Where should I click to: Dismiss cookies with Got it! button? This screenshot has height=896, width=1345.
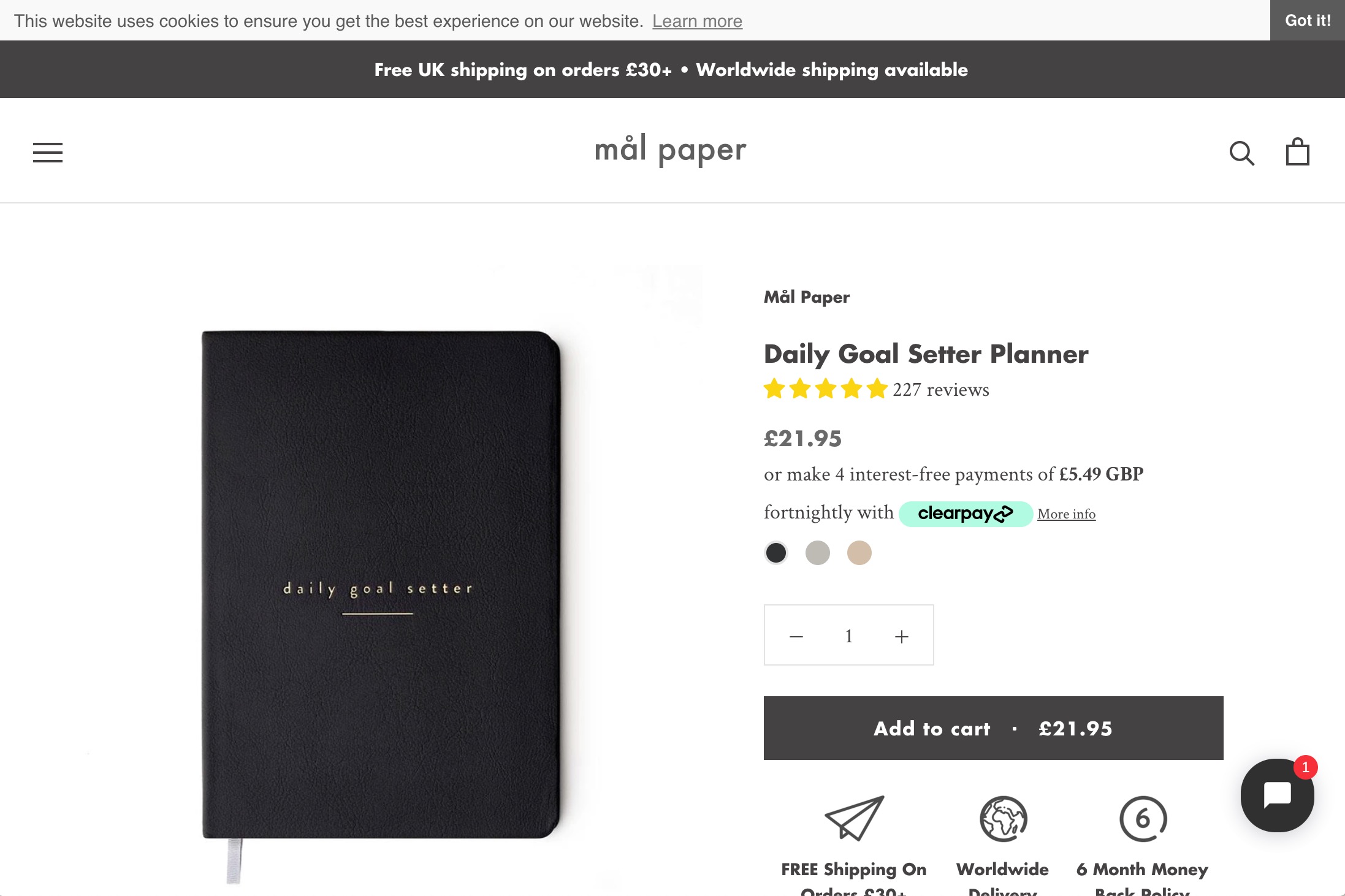(1307, 20)
